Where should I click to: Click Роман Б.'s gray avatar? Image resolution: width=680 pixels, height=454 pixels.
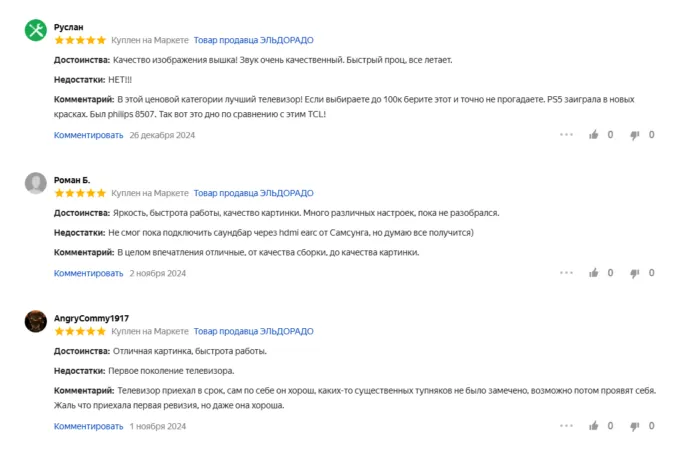coord(36,182)
